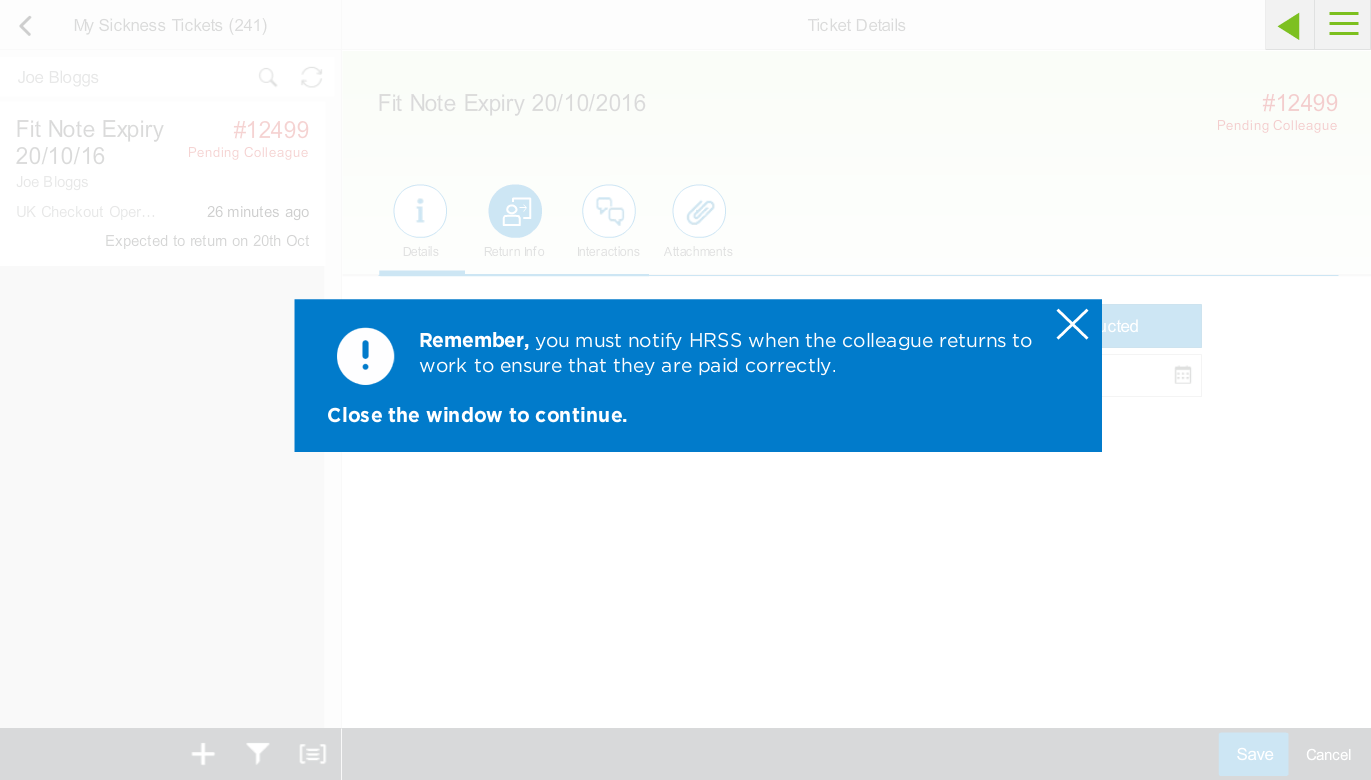The height and width of the screenshot is (780, 1371).
Task: Click the Fit Note Expiry 20/10/2016 title
Action: coord(512,103)
